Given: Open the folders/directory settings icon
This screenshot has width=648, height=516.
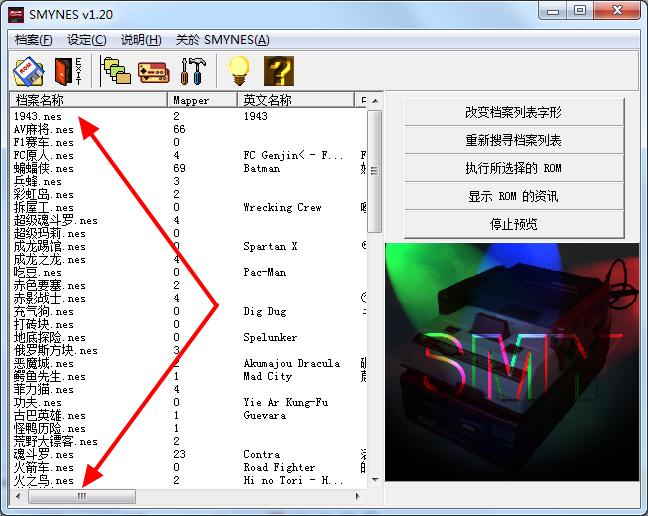Looking at the screenshot, I should point(116,71).
